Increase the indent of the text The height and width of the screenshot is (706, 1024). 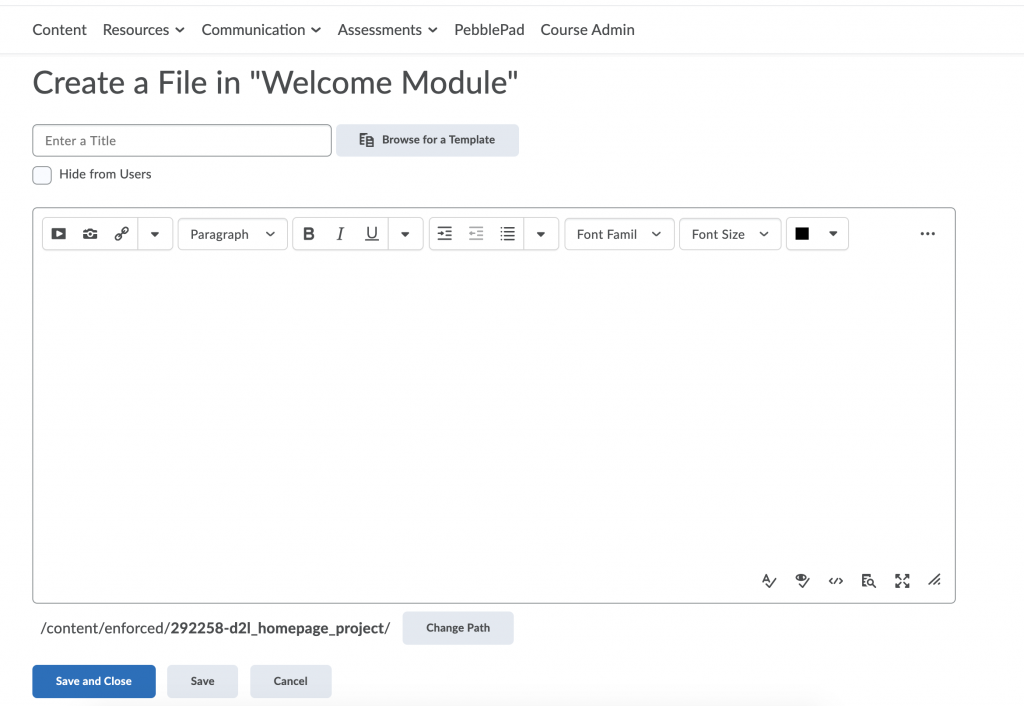point(444,233)
